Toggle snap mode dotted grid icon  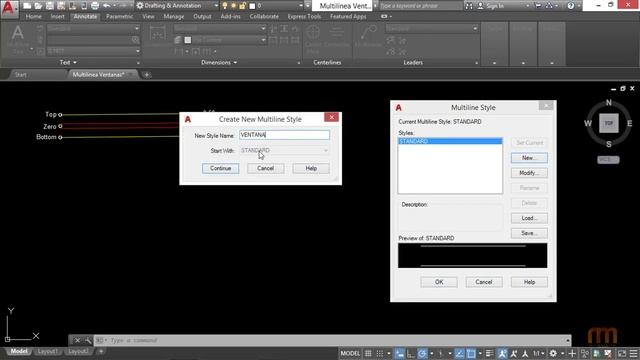click(380, 353)
